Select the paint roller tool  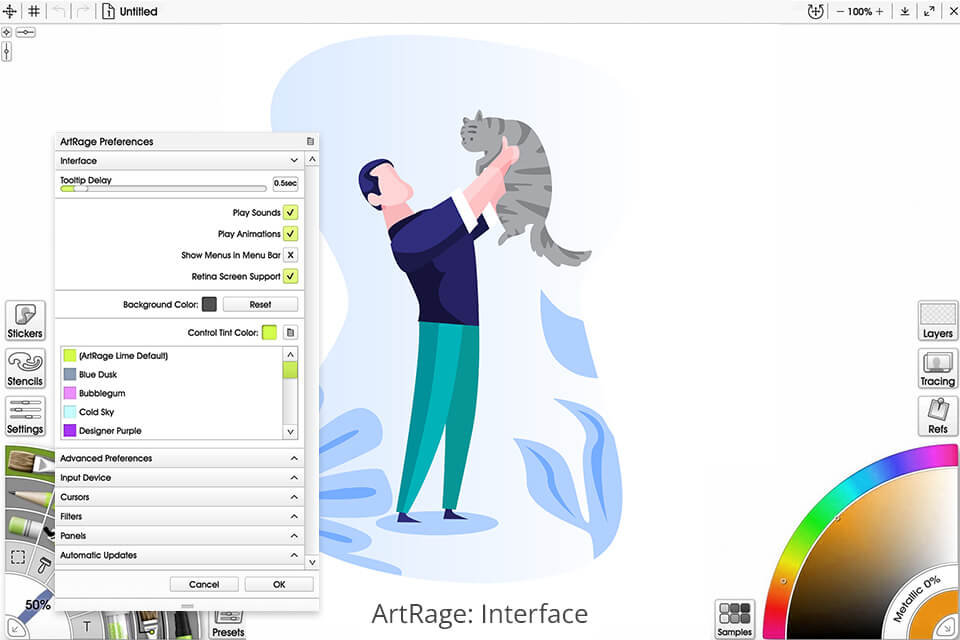(x=45, y=564)
